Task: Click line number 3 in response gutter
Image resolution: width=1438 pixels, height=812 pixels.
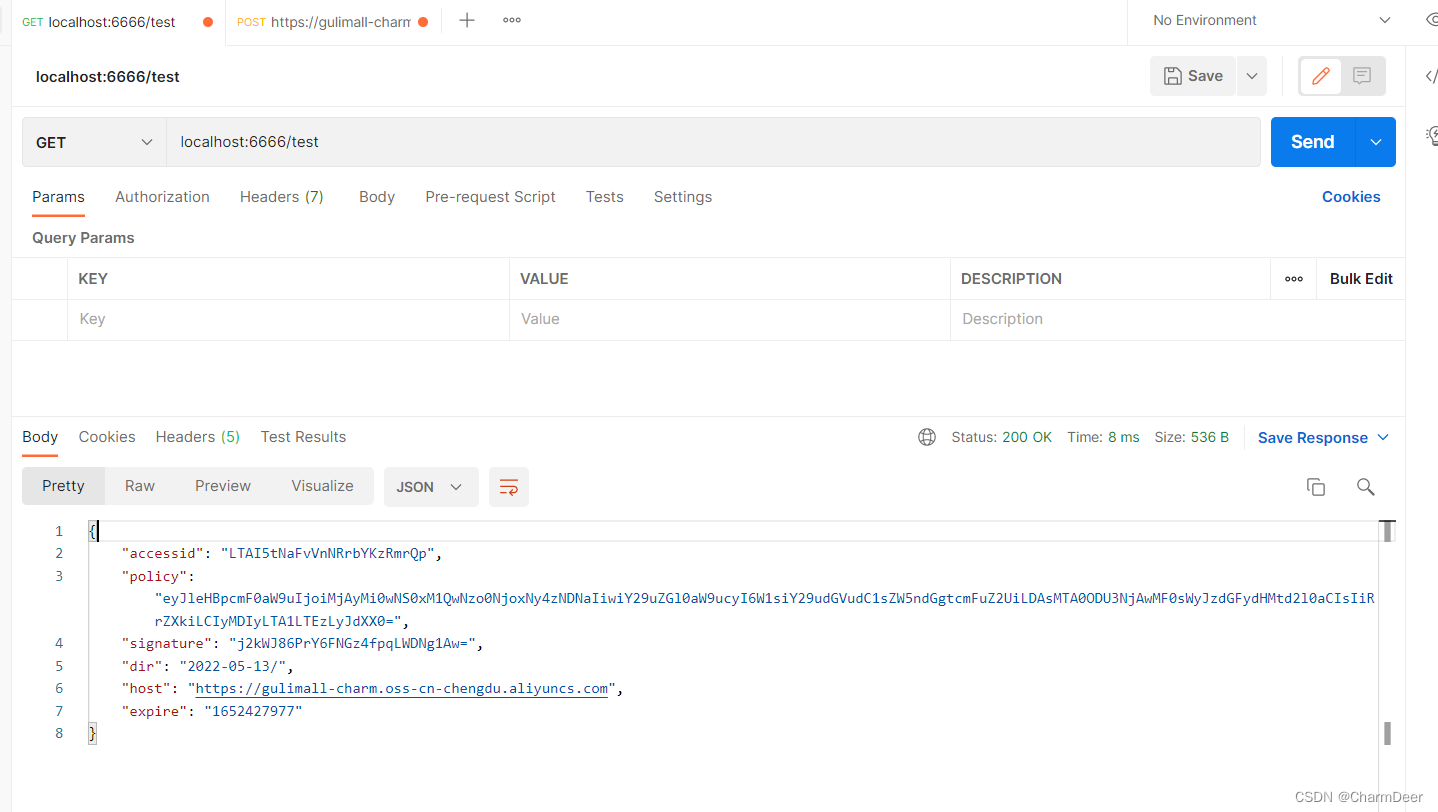Action: click(59, 576)
